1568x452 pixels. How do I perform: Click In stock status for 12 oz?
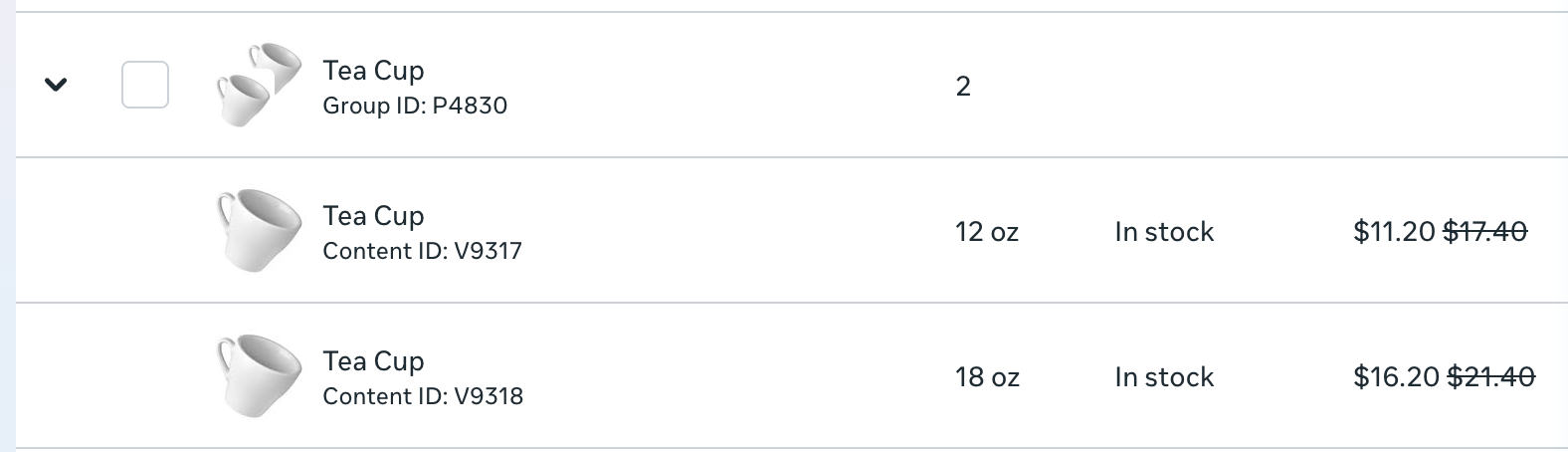pos(1164,232)
